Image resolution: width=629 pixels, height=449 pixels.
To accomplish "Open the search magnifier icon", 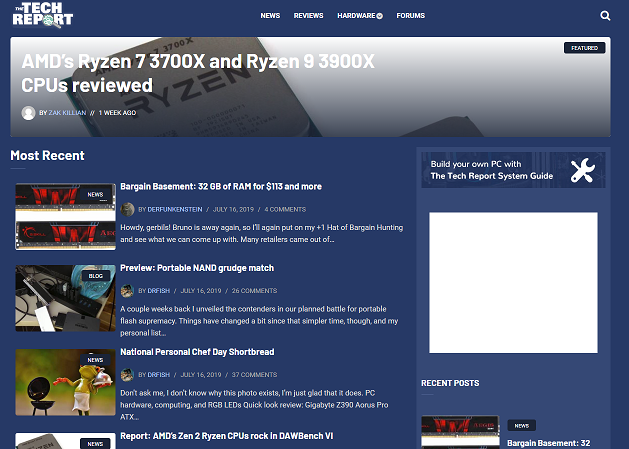I will click(605, 16).
